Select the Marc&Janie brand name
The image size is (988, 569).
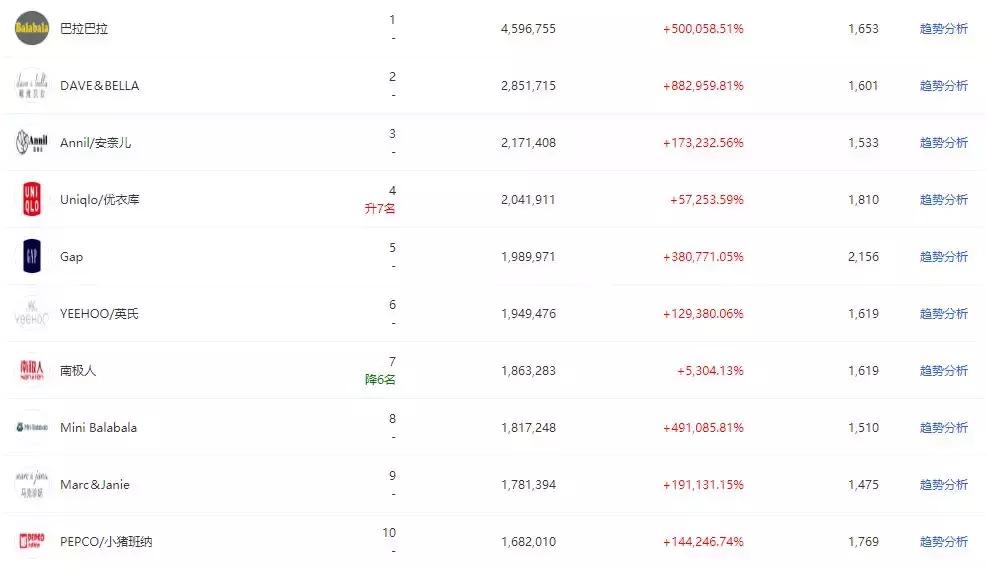coord(95,485)
